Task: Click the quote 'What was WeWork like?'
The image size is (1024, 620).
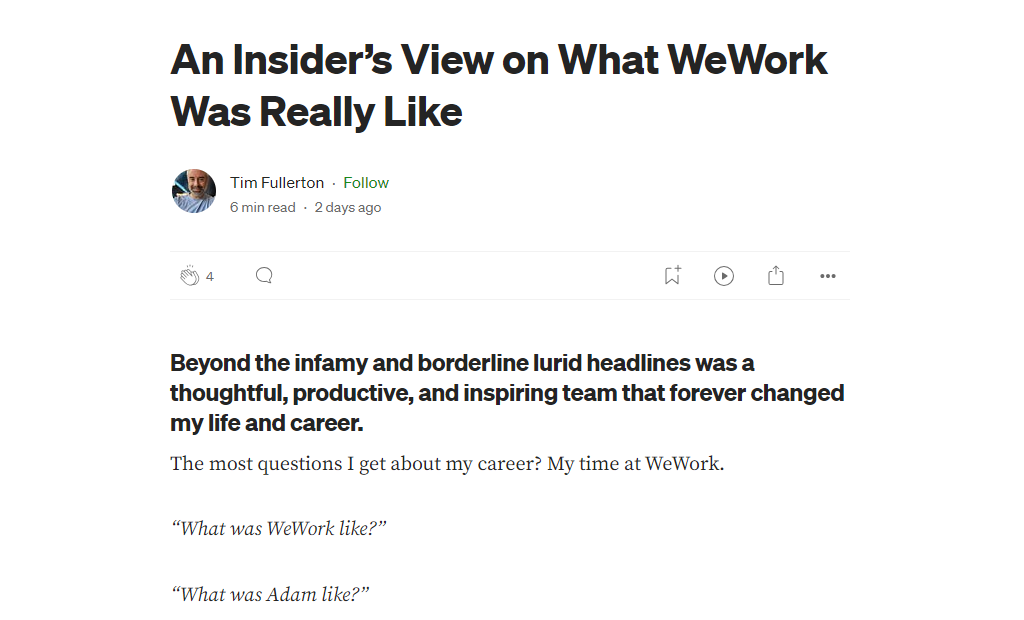Action: 278,529
